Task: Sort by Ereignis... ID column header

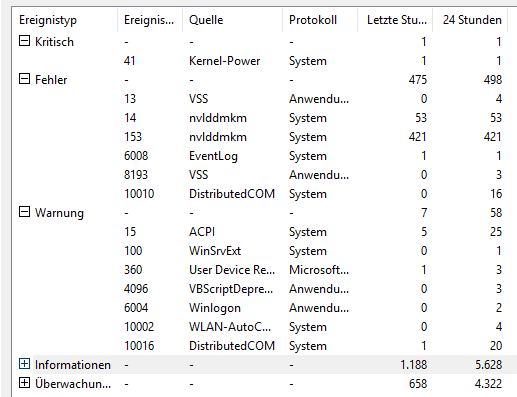Action: click(x=150, y=20)
